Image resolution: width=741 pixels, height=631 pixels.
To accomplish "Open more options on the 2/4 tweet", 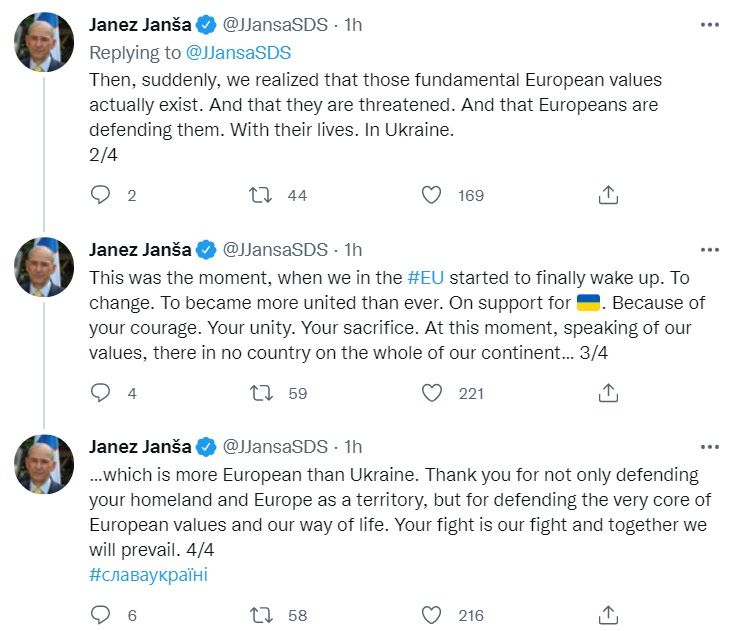I will coord(709,24).
